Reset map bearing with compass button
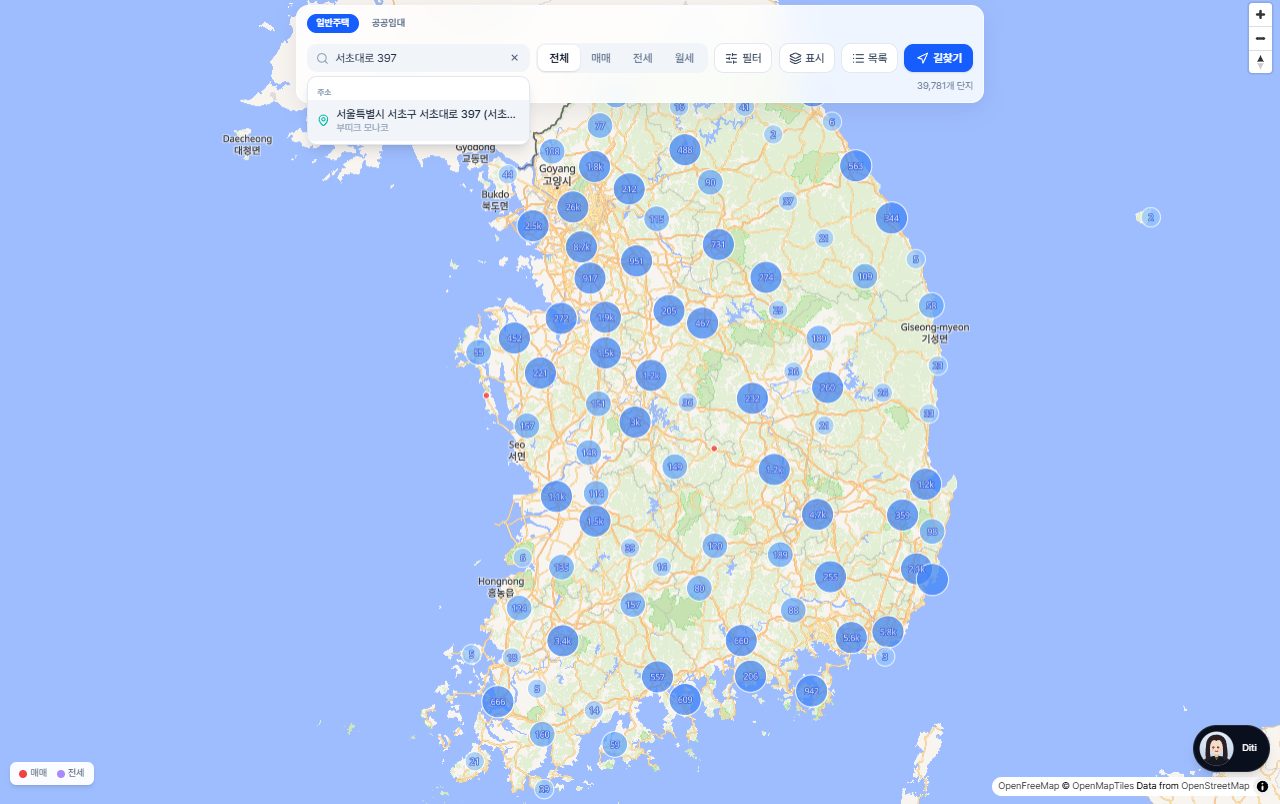The width and height of the screenshot is (1280, 804). point(1260,61)
